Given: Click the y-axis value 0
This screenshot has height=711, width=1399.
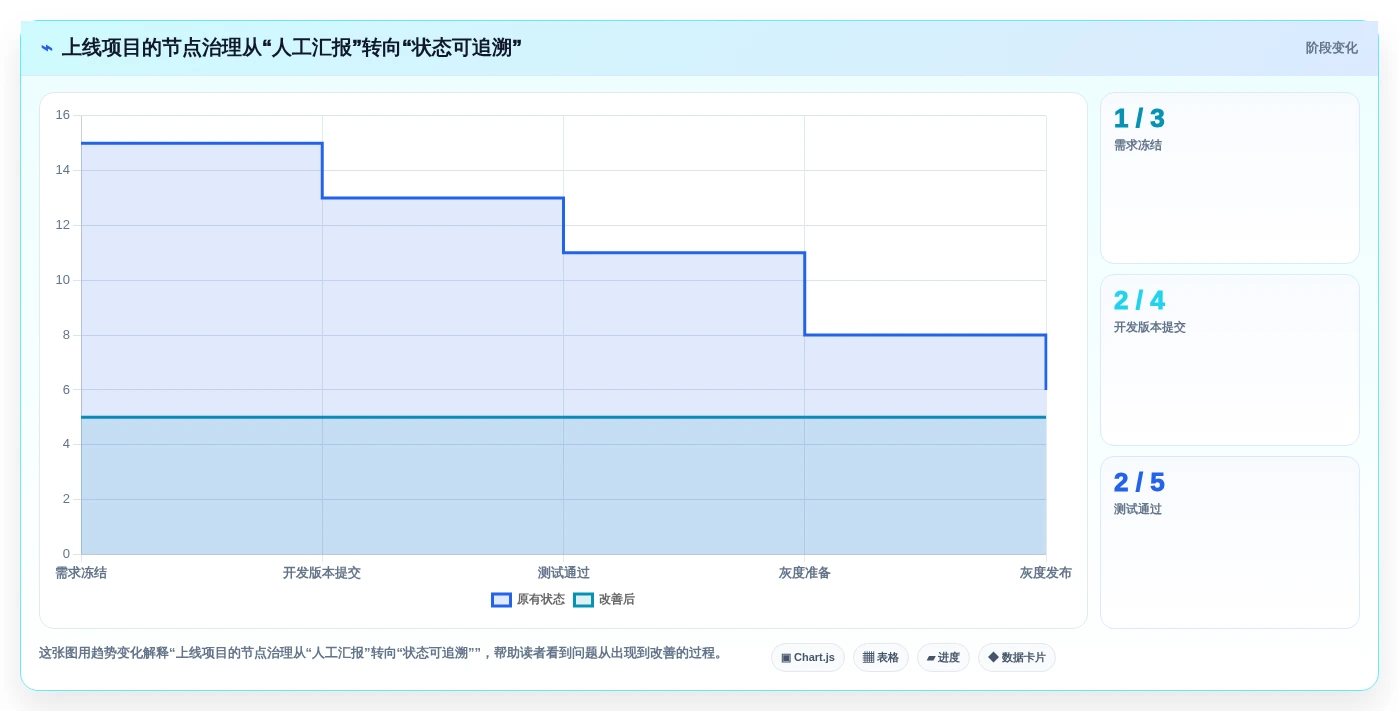Looking at the screenshot, I should [66, 554].
